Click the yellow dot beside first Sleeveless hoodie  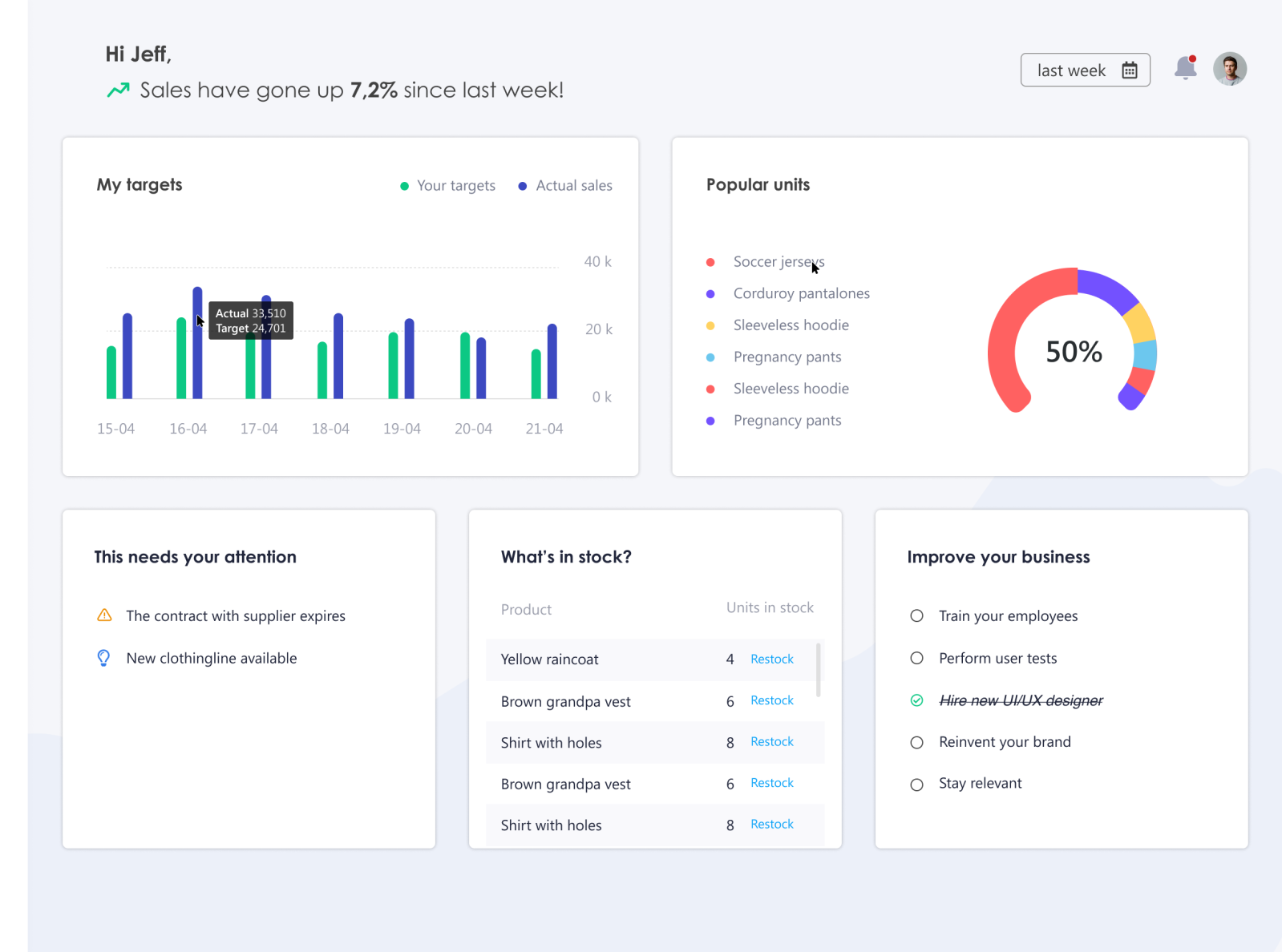[710, 325]
